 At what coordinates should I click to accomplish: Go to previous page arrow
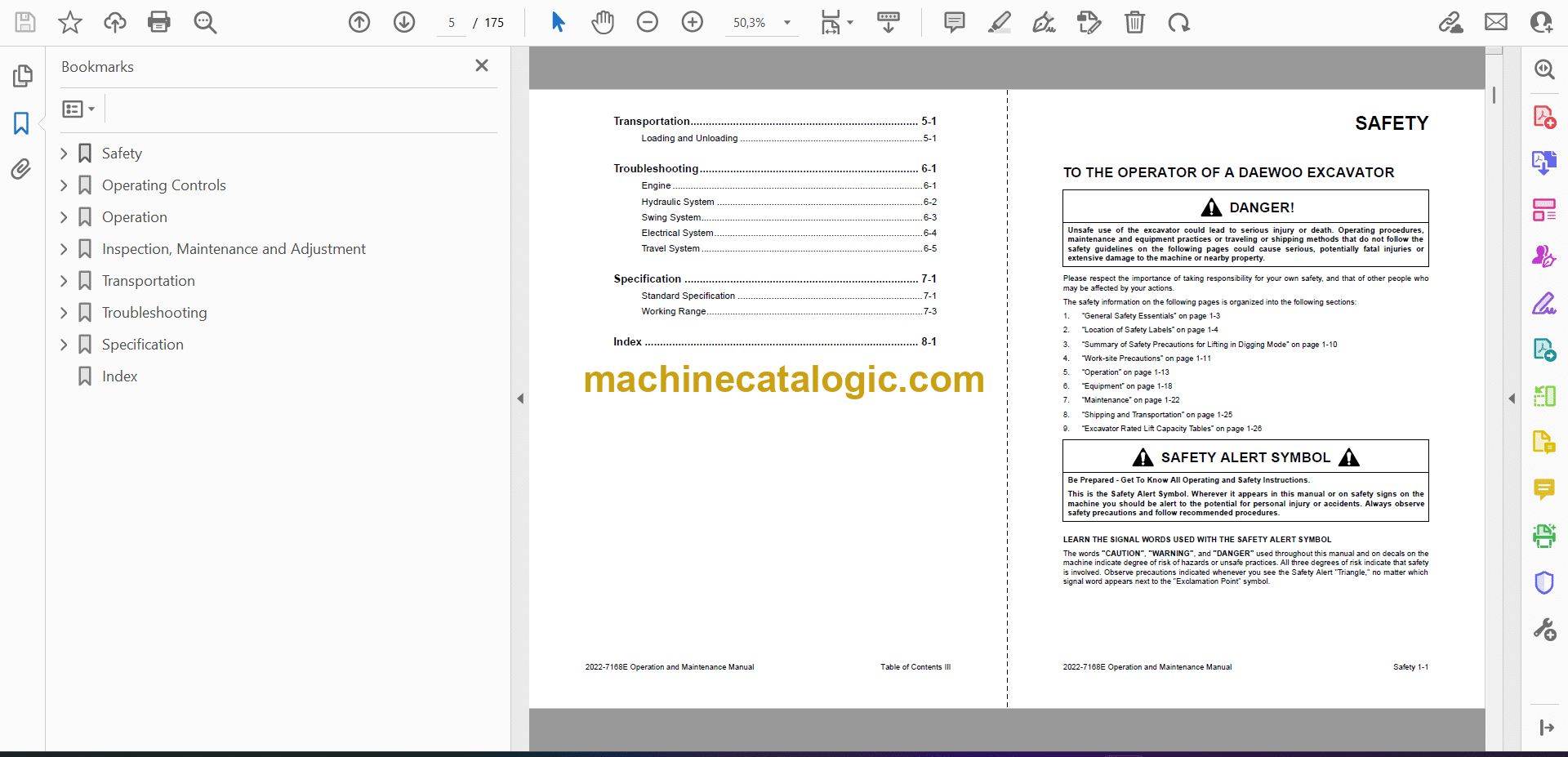click(x=359, y=22)
